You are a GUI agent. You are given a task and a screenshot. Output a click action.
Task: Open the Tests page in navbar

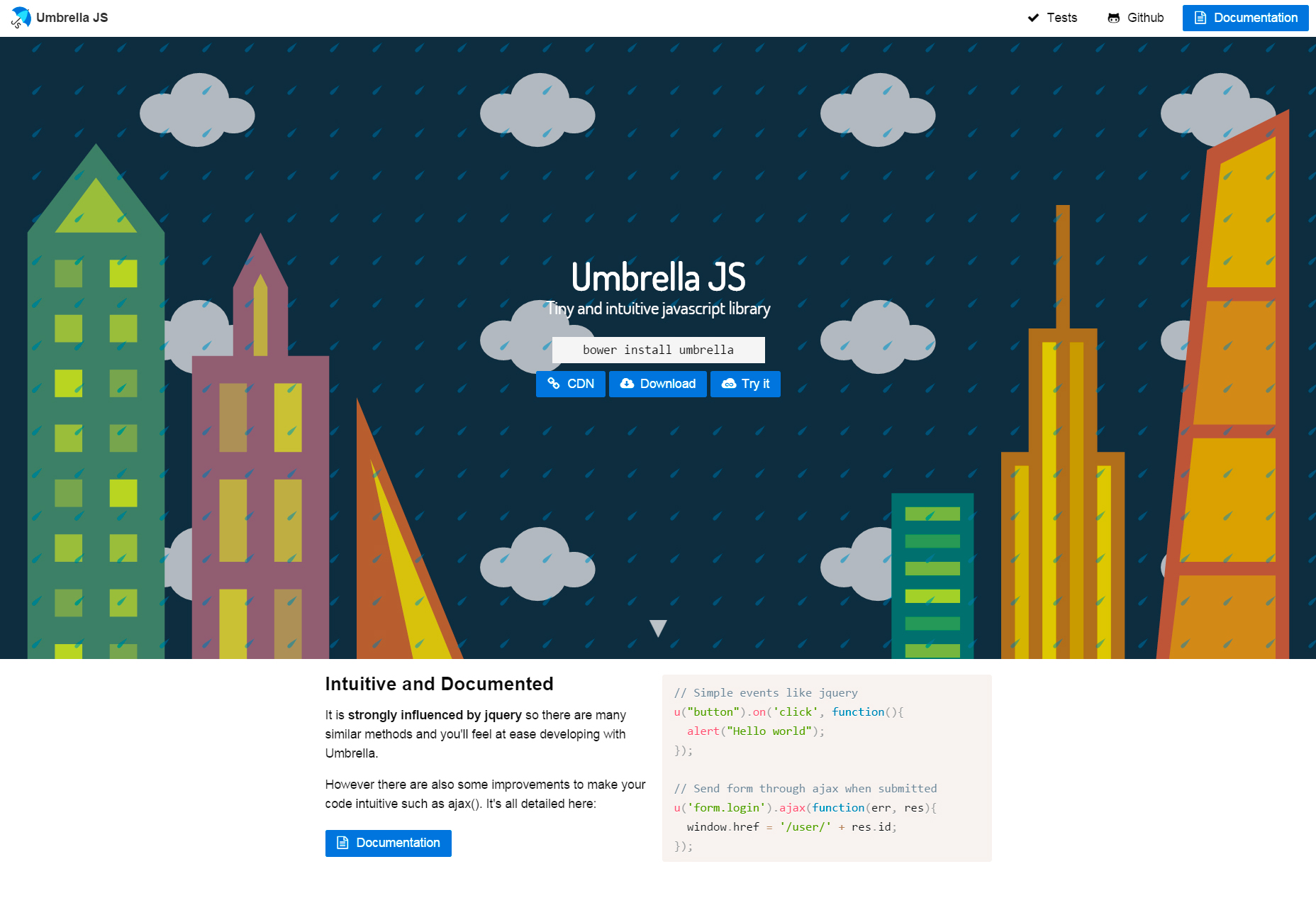pyautogui.click(x=1052, y=18)
